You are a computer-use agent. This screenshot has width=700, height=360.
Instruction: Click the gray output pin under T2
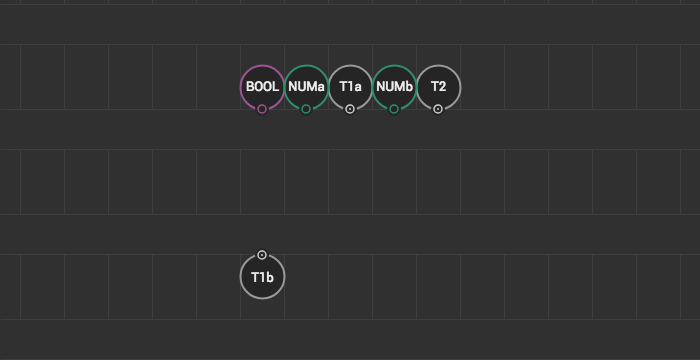[438, 109]
